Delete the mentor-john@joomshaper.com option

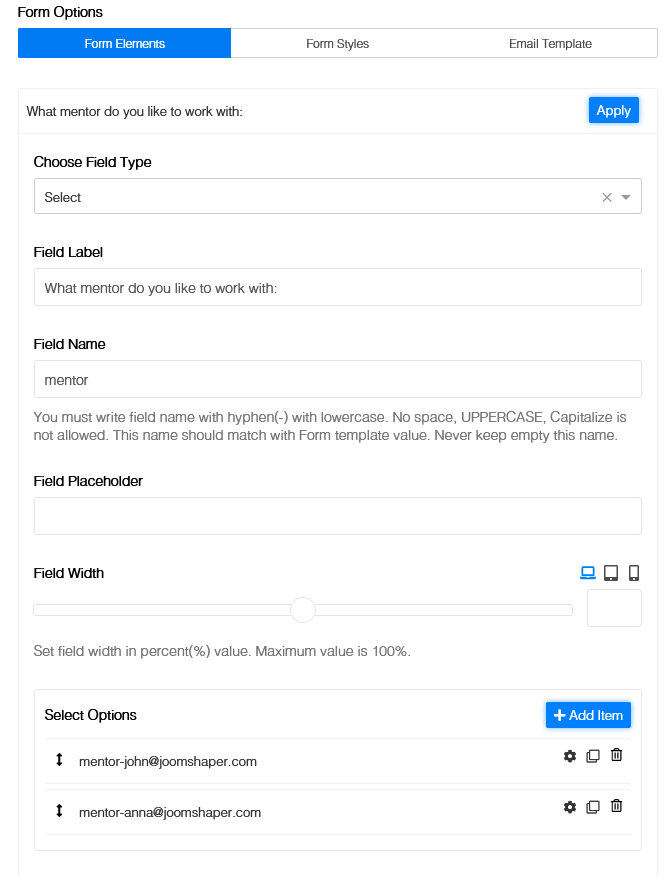(617, 755)
